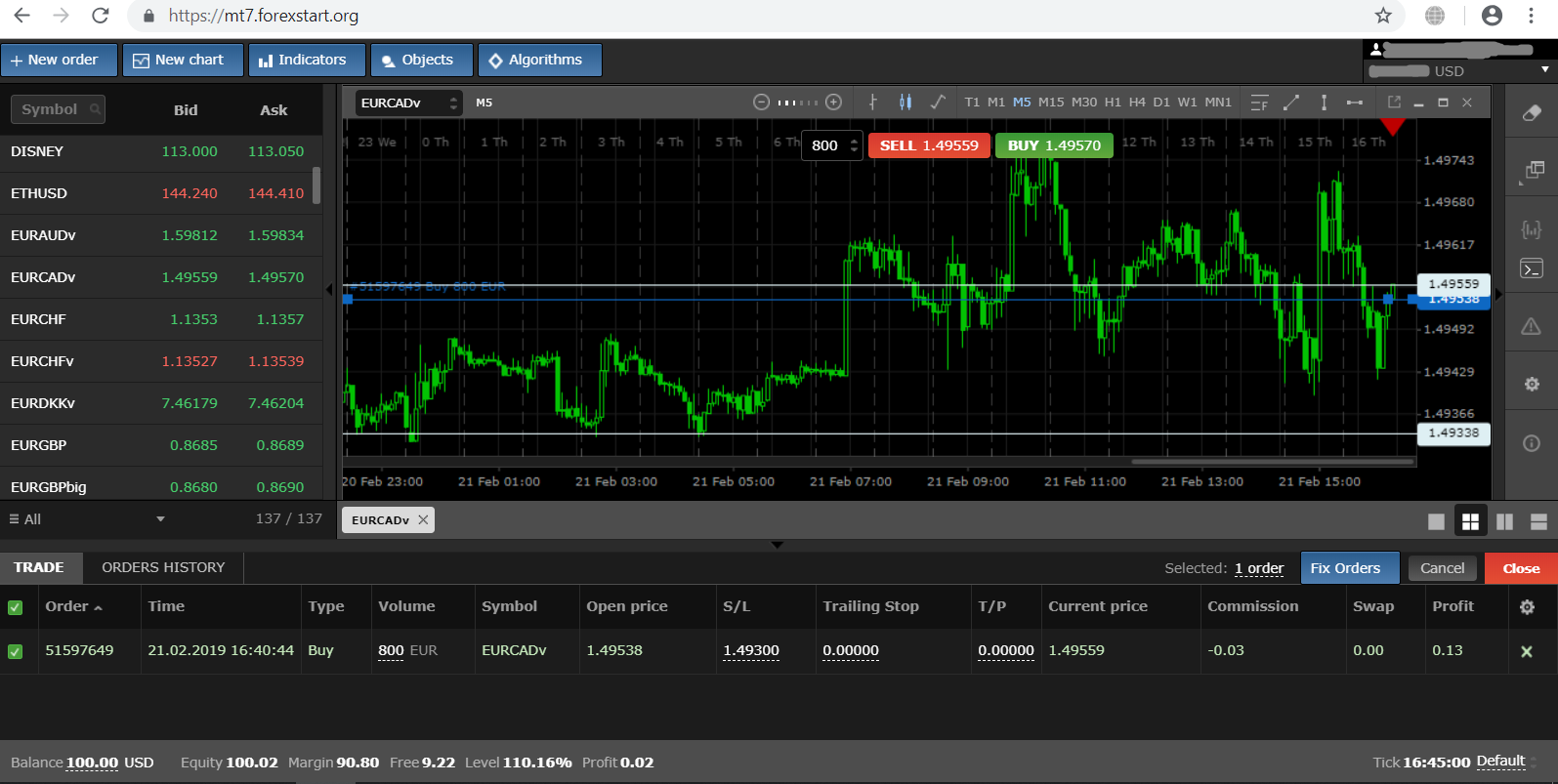1558x784 pixels.
Task: Zoom out the chart with minus icon
Action: 761,103
